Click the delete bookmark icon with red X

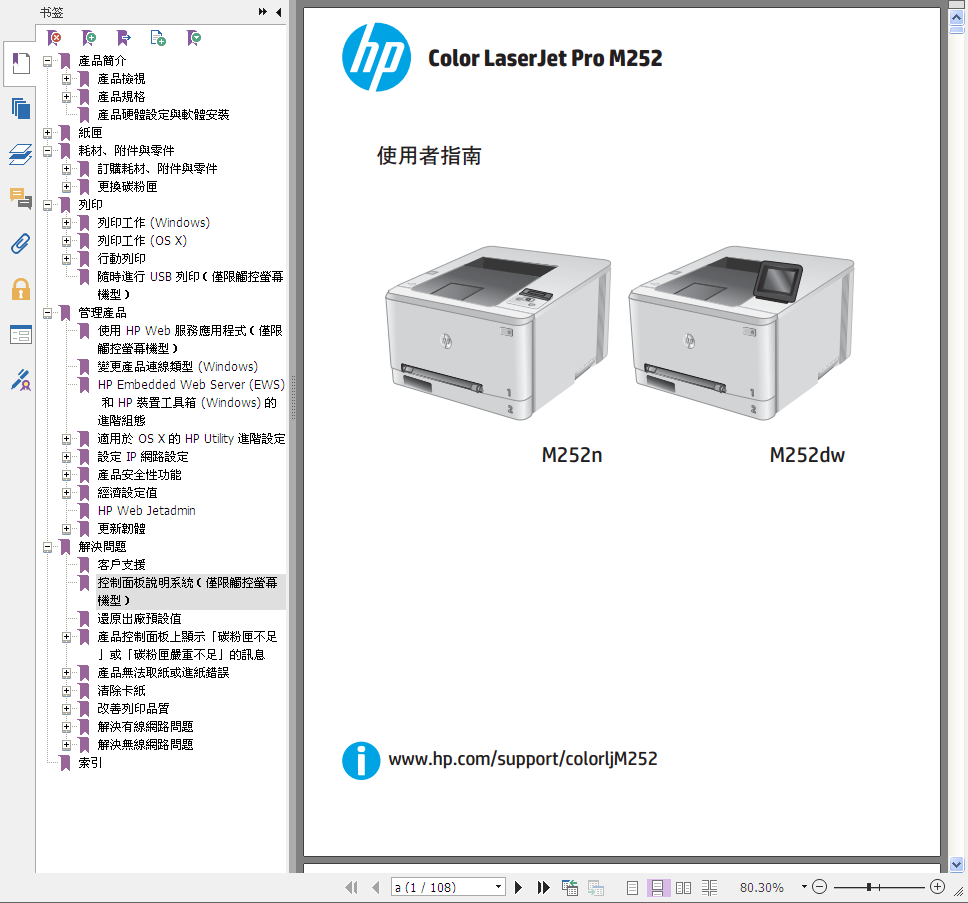coord(54,38)
